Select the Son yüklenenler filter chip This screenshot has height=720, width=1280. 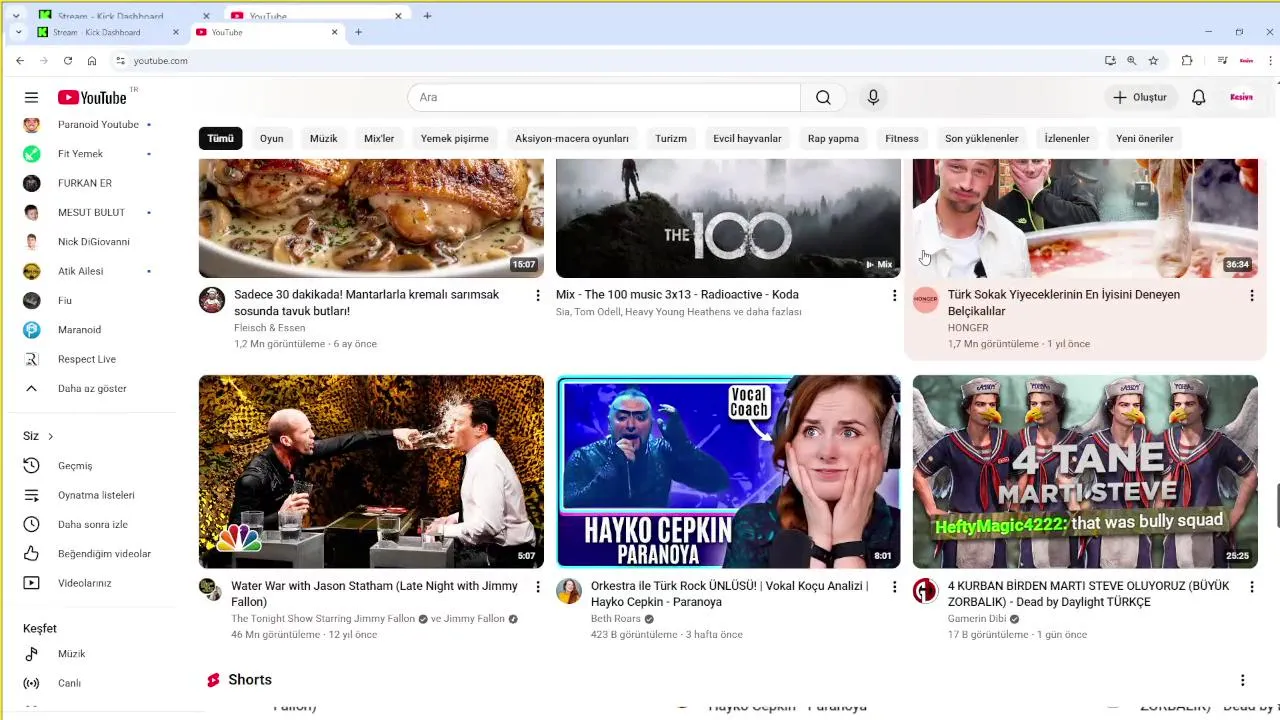coord(982,138)
